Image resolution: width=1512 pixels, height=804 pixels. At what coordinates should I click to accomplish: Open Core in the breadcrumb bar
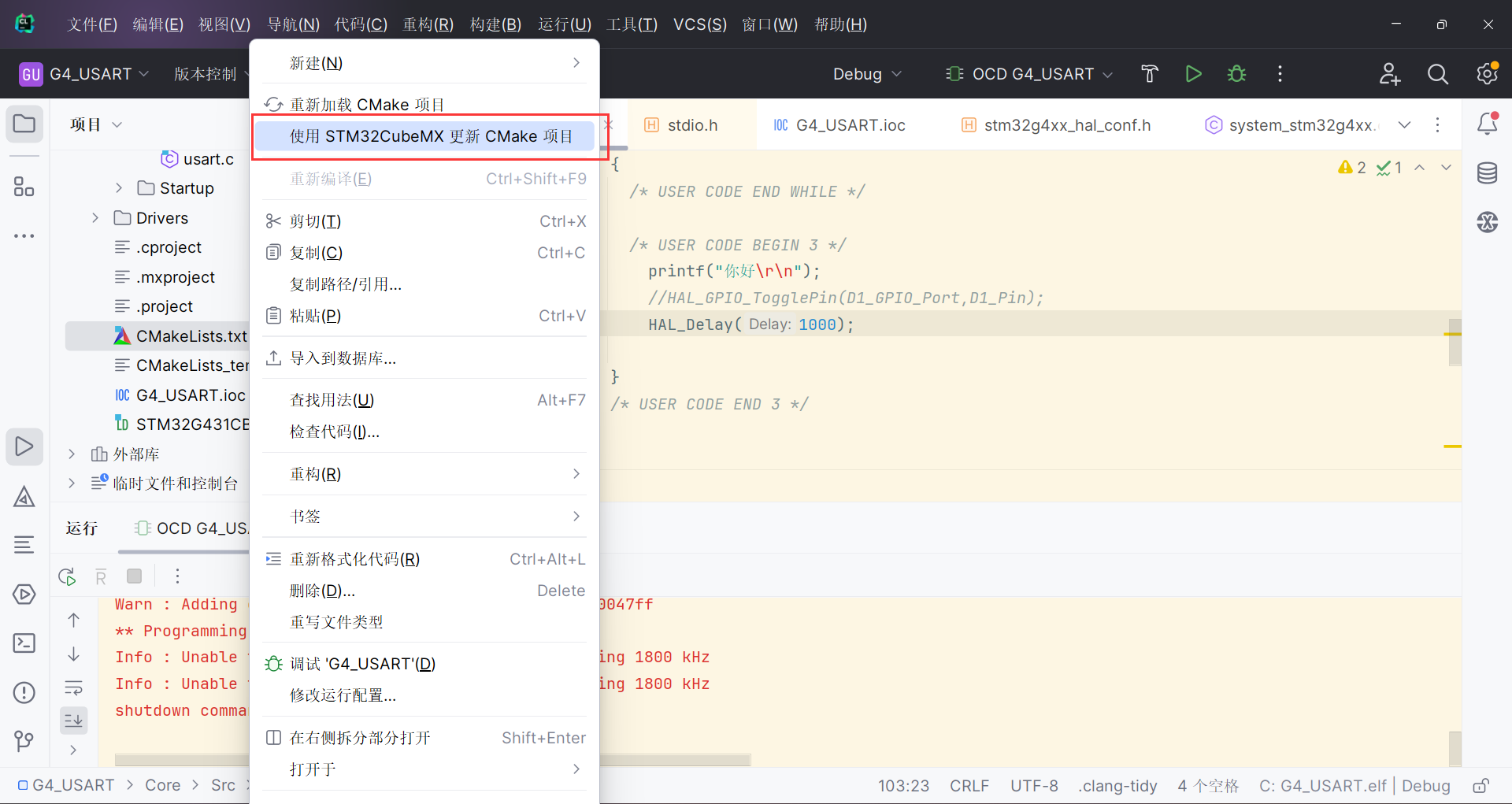[x=162, y=785]
